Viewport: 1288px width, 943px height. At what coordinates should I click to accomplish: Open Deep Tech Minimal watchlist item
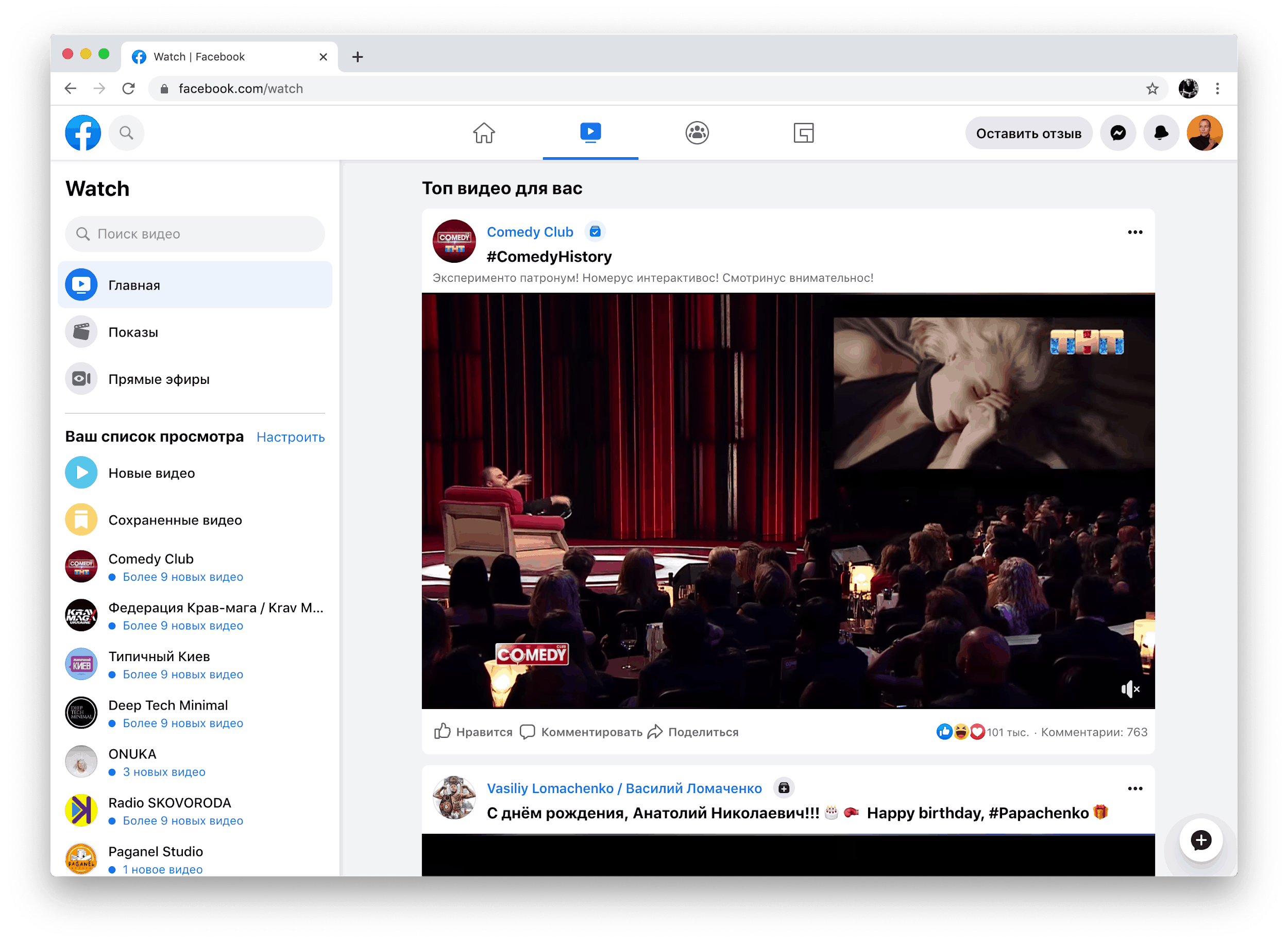195,714
